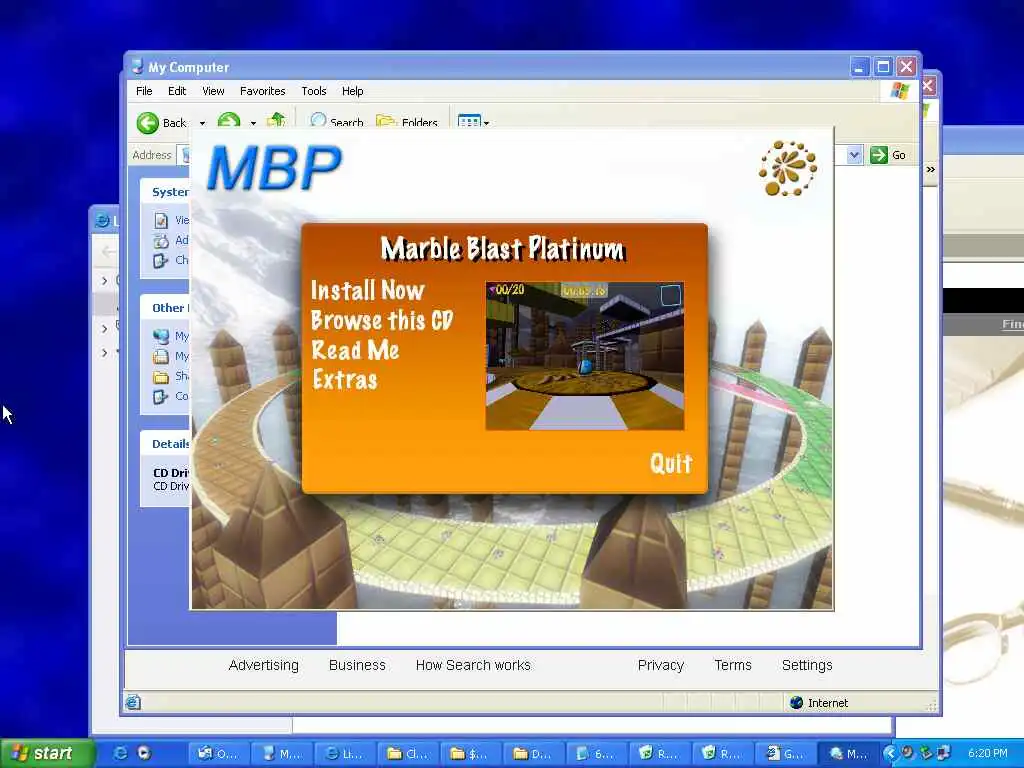Open How Search works link
The width and height of the screenshot is (1024, 768).
click(x=473, y=665)
